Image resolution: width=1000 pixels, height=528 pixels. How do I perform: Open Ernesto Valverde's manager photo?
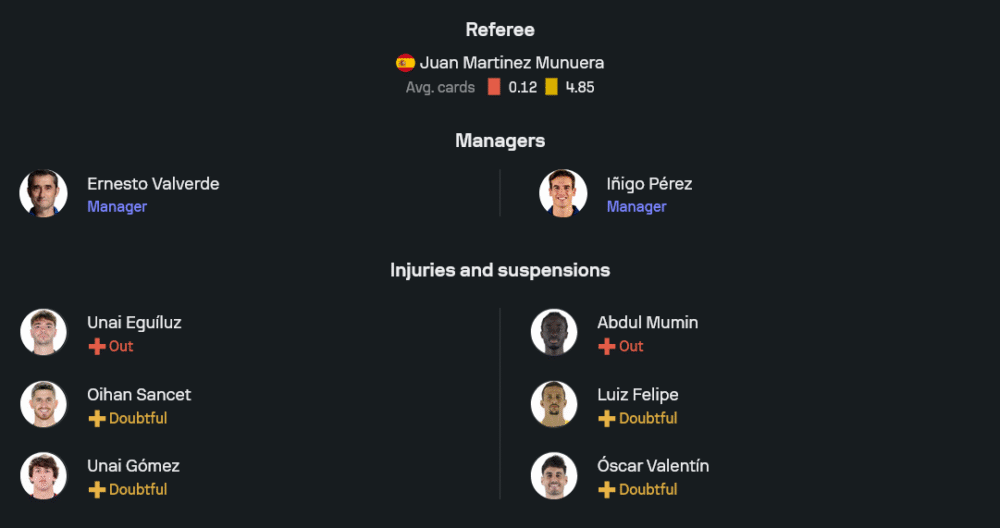pyautogui.click(x=44, y=193)
